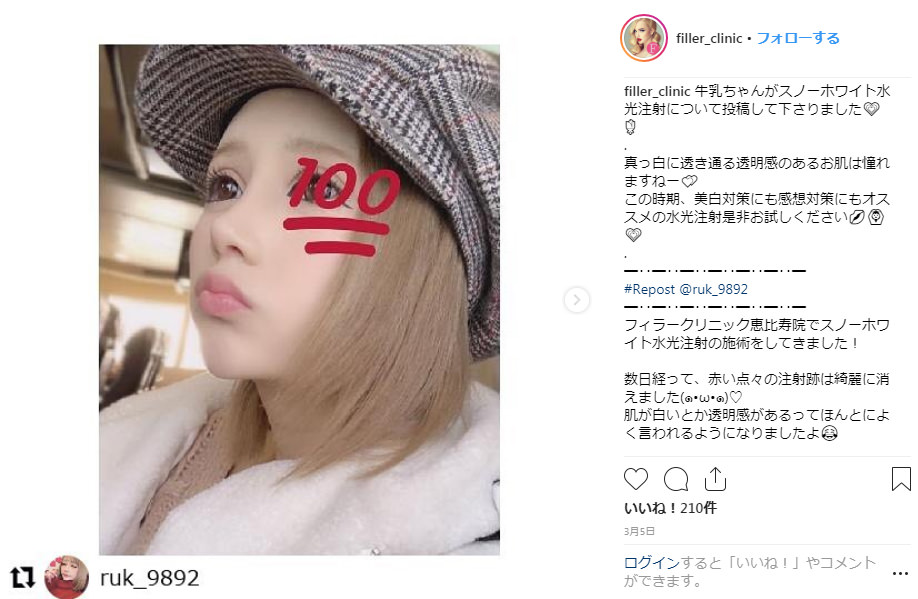Open comments with the speech bubble icon

click(x=676, y=479)
